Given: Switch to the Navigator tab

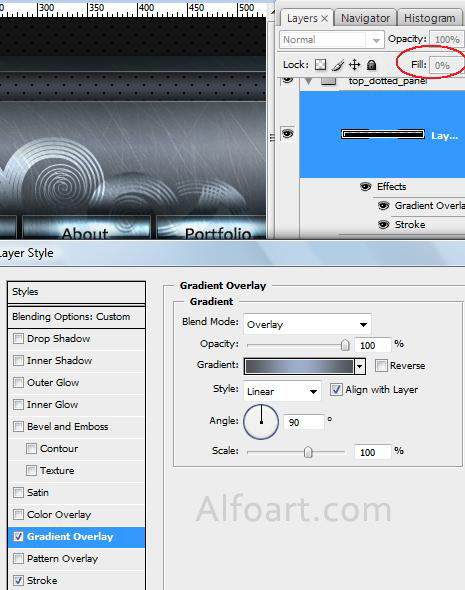Looking at the screenshot, I should click(x=365, y=18).
